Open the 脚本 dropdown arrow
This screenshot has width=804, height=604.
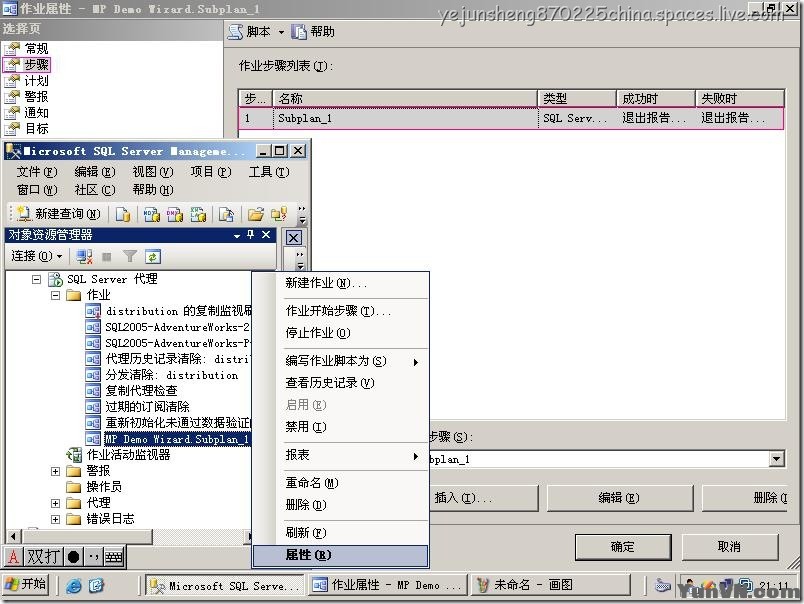click(281, 32)
